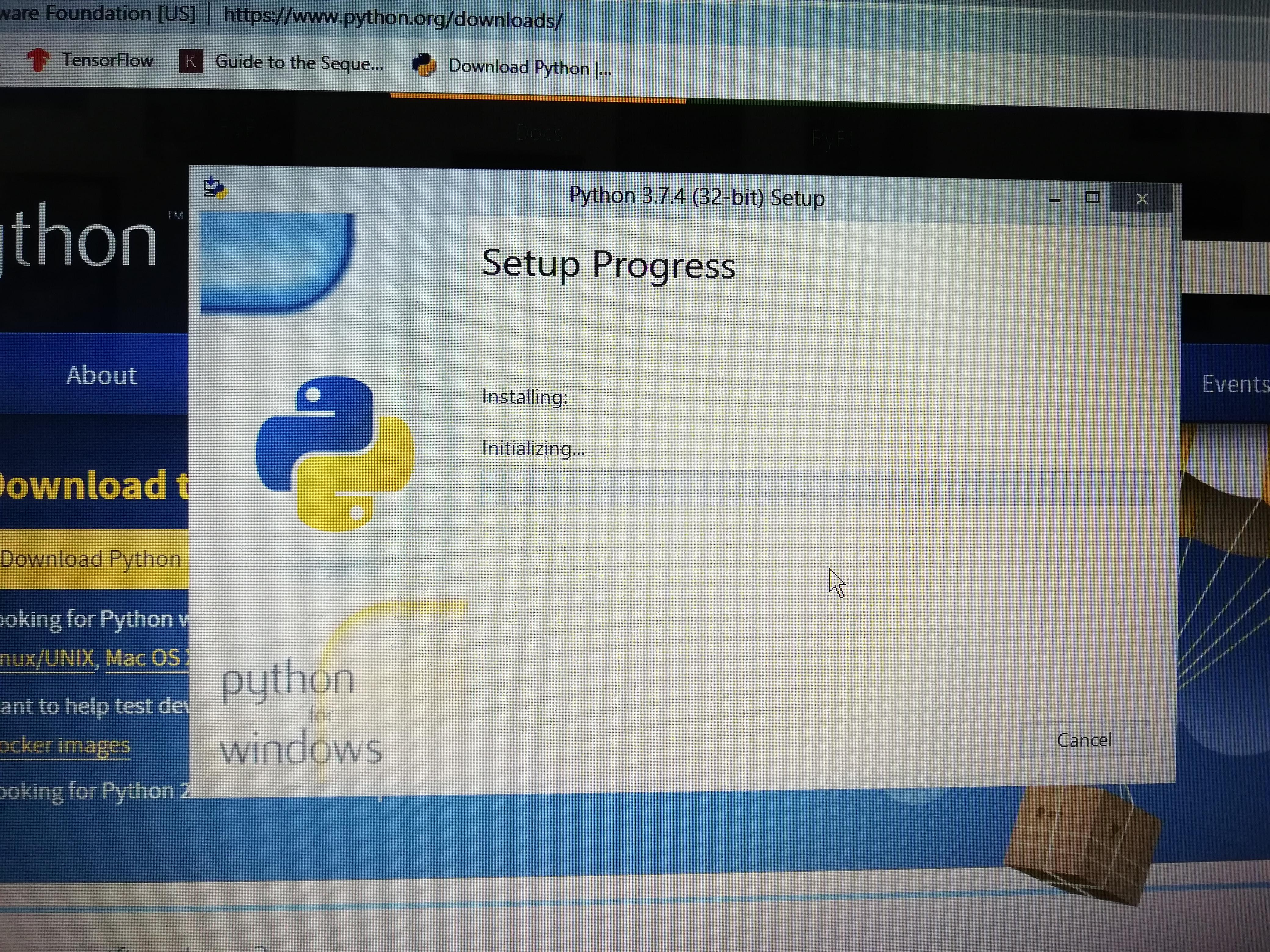Image resolution: width=1270 pixels, height=952 pixels.
Task: Click the TensorFlow bookmark label
Action: [107, 60]
